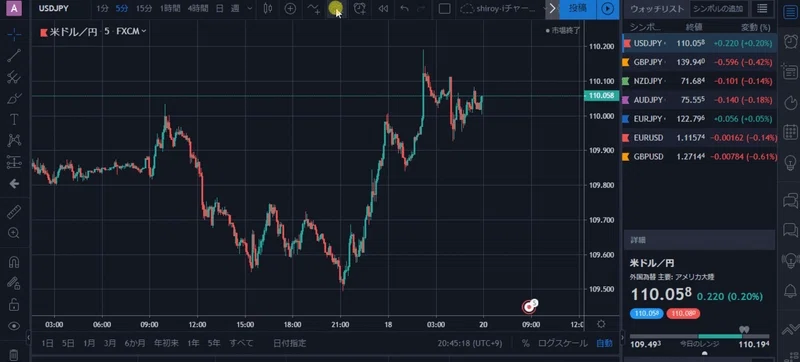800x362 pixels.
Task: Toggle percent scale % option
Action: [525, 343]
